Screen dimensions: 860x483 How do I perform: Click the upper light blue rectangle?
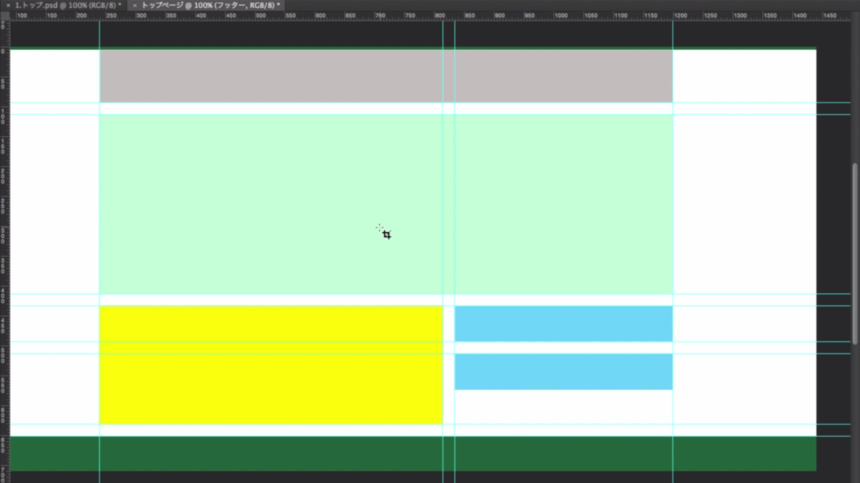coord(563,323)
